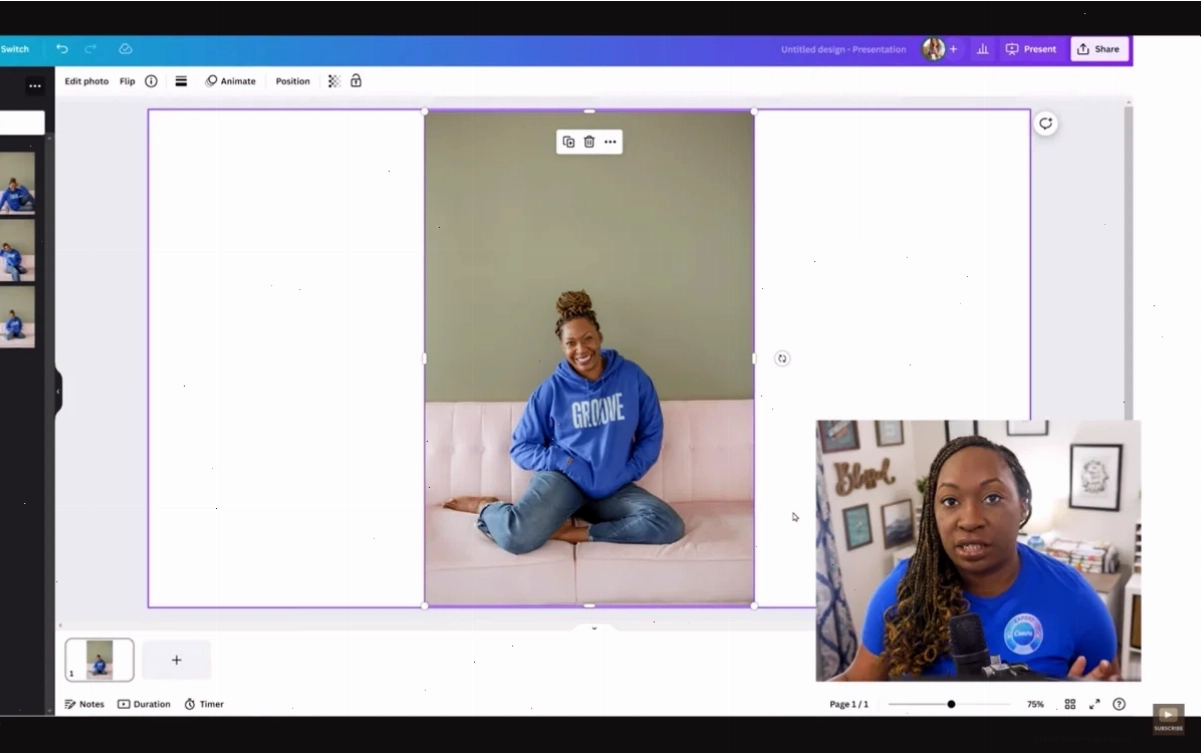Open the side panel three-dot menu
Screen dimensions: 1201x755
coord(35,86)
